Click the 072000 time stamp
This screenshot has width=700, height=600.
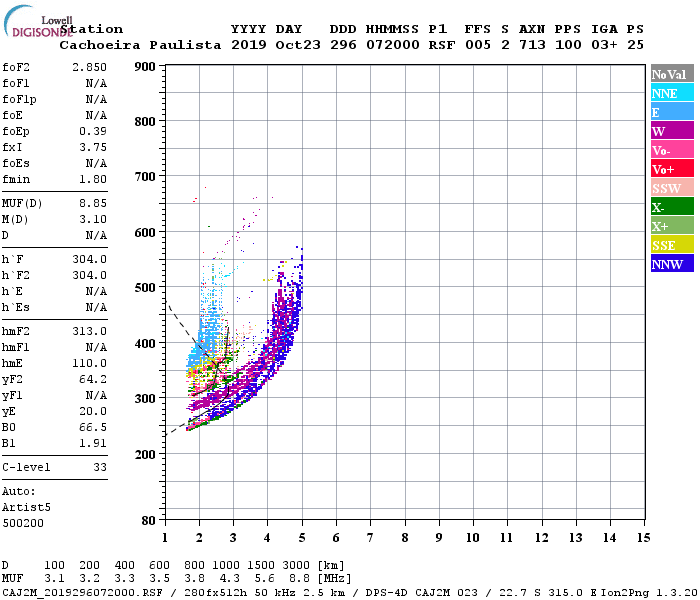[393, 45]
